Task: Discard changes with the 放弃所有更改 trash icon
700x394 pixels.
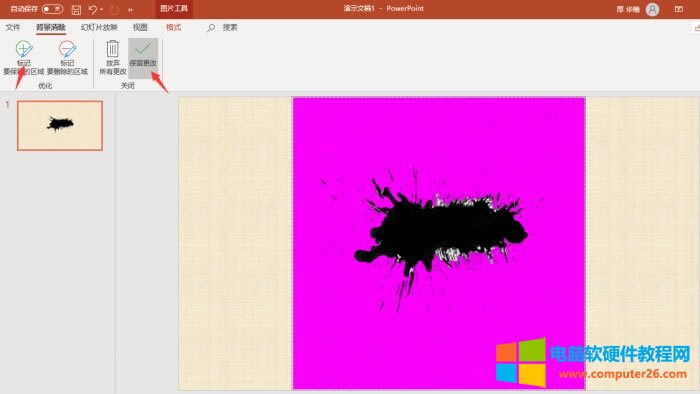Action: click(x=112, y=58)
